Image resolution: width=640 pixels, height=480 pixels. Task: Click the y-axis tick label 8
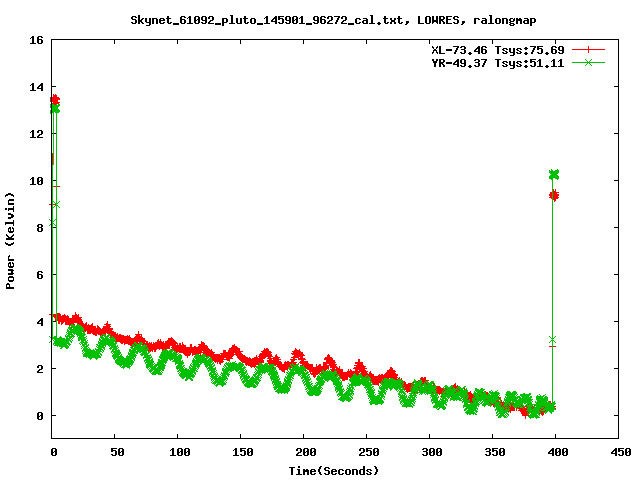39,228
